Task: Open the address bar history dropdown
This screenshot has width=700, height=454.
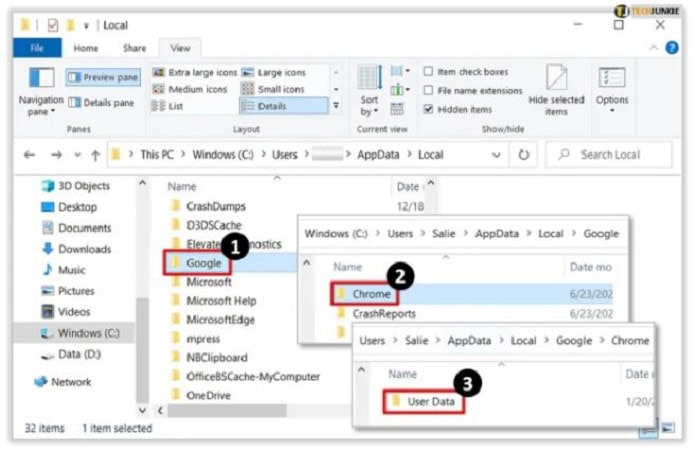Action: coord(496,155)
